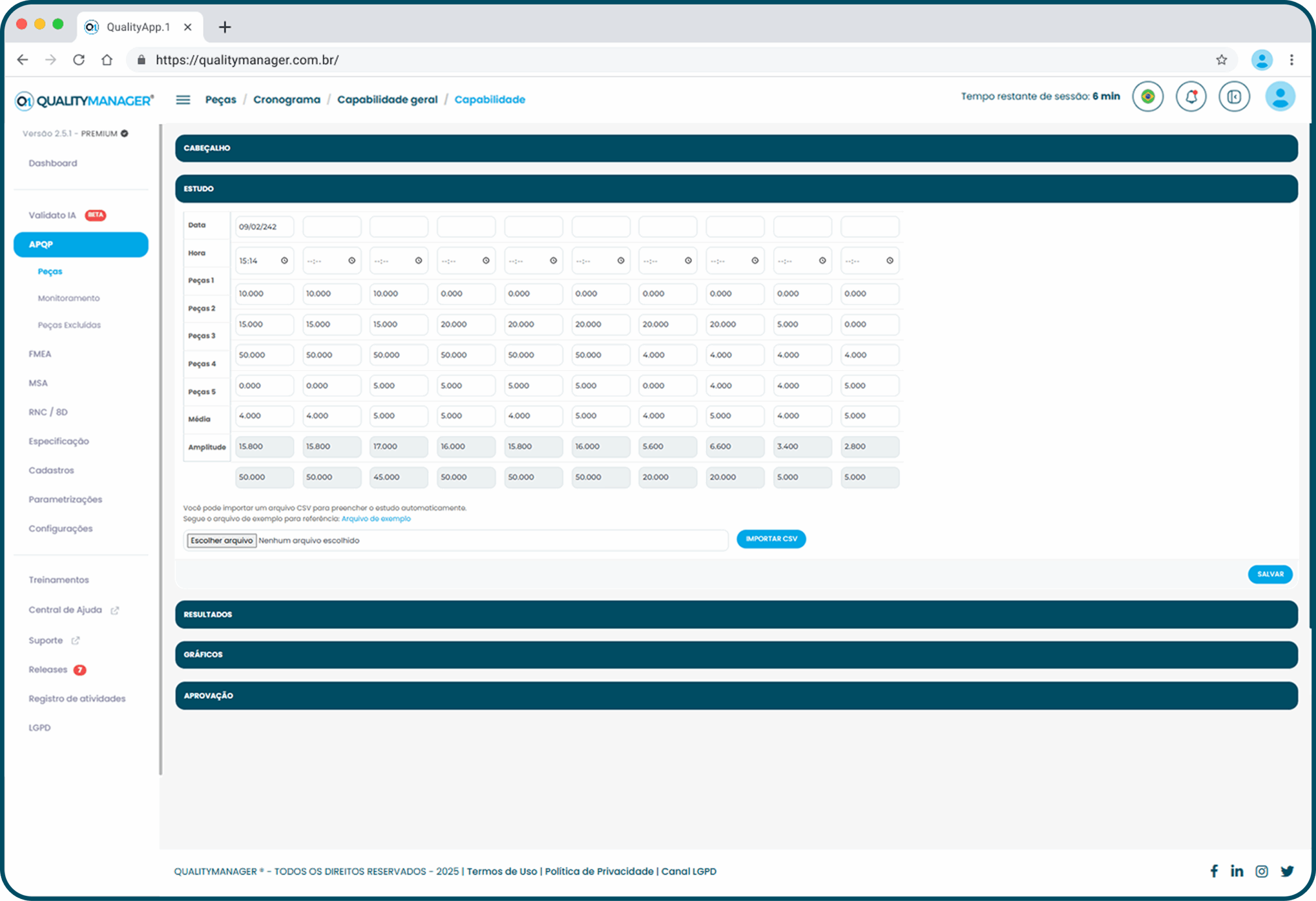Open the Arquivo de exemplo link
This screenshot has height=901, width=1316.
pyautogui.click(x=376, y=519)
